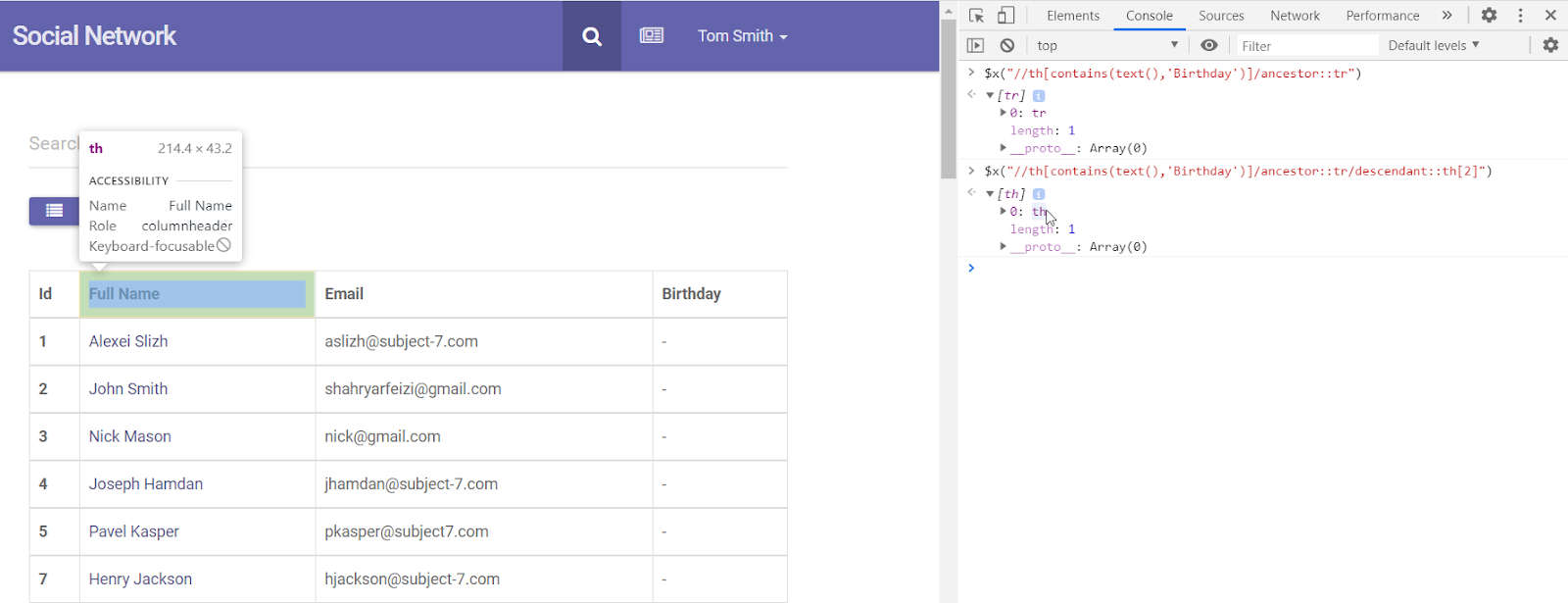Collapse the first [tr] result array
Image resolution: width=1568 pixels, height=603 pixels.
point(990,96)
